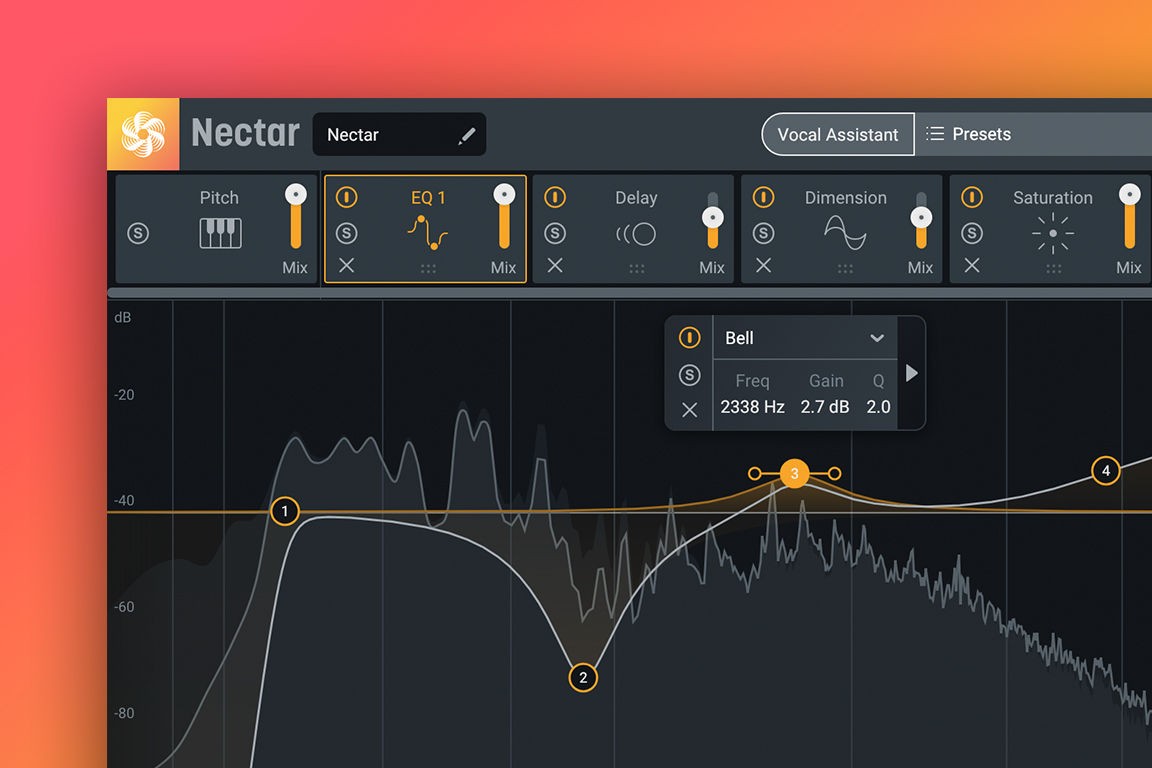Viewport: 1152px width, 768px height.
Task: Open the Bell filter type dropdown
Action: click(805, 338)
